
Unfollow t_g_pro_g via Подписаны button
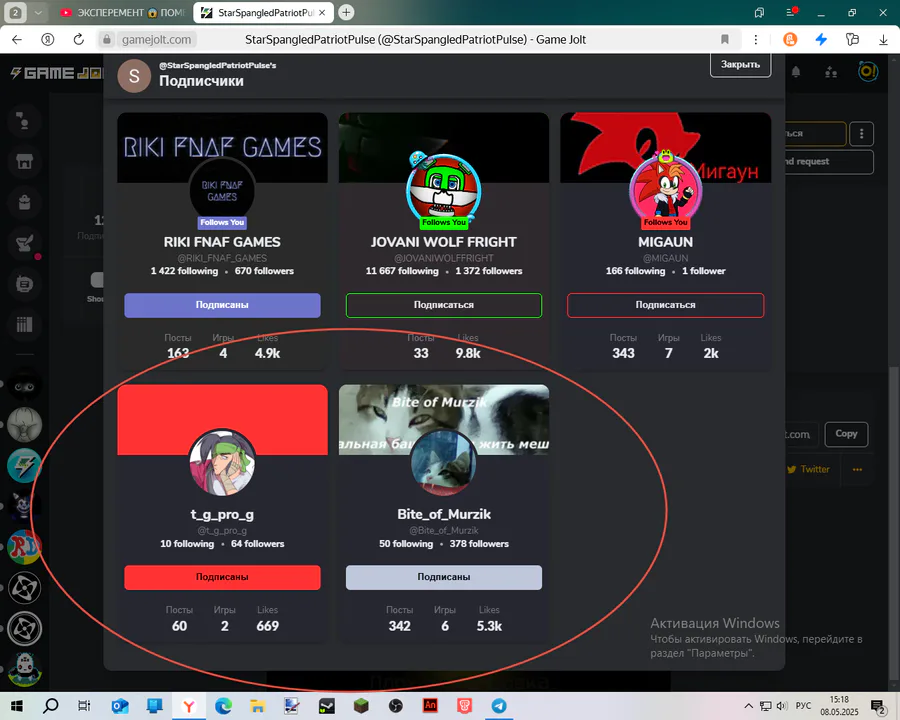tap(222, 577)
